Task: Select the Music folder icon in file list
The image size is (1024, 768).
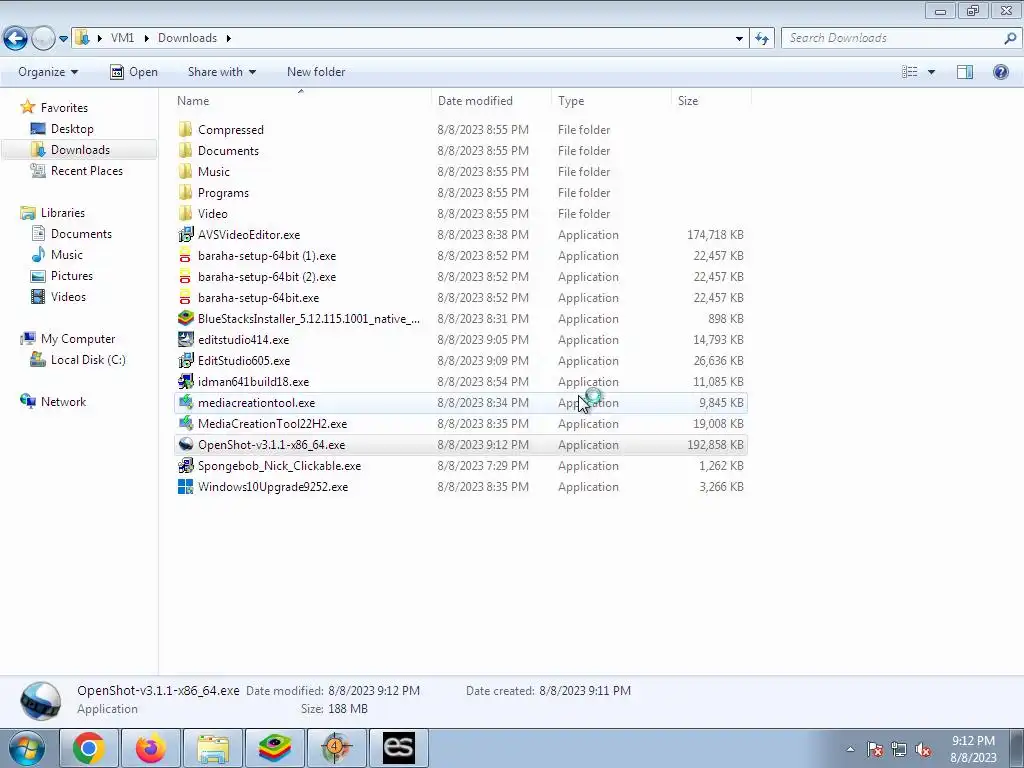Action: click(185, 171)
